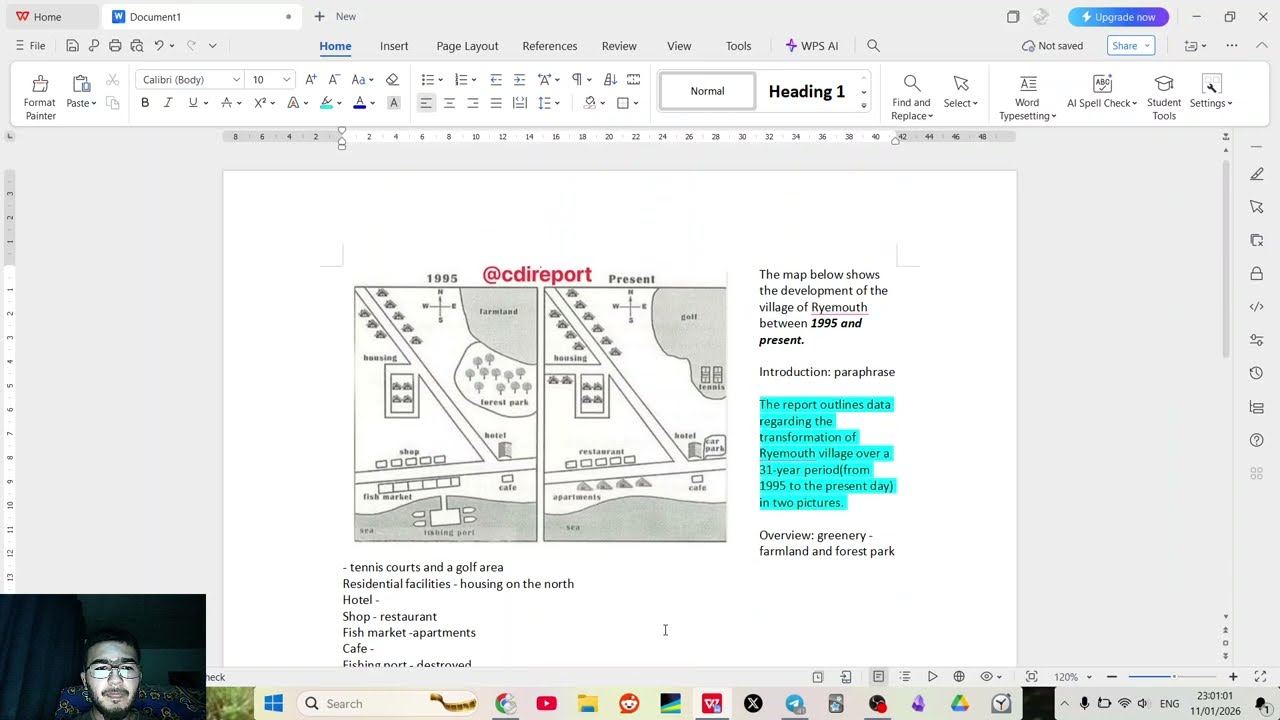Click the lock icon in right sidebar
This screenshot has width=1280, height=720.
(1257, 273)
